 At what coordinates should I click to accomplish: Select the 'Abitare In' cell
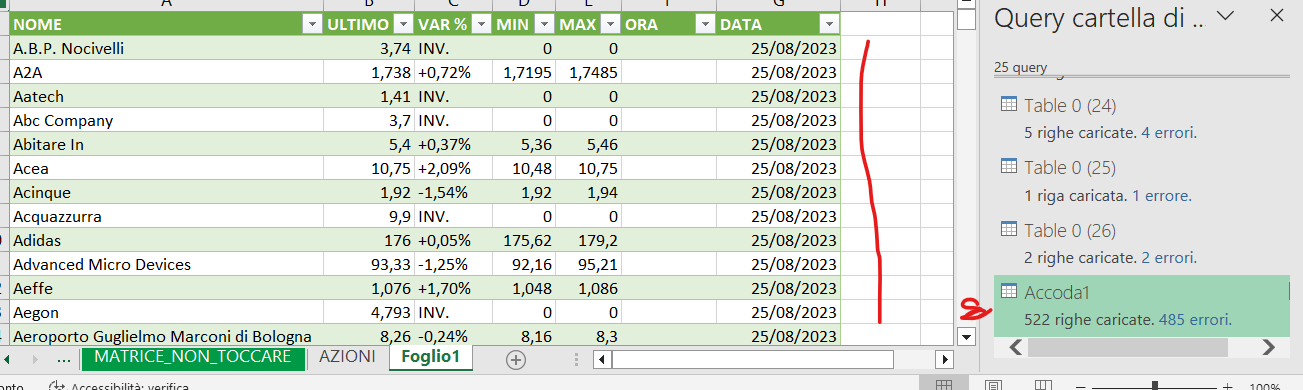[x=166, y=144]
